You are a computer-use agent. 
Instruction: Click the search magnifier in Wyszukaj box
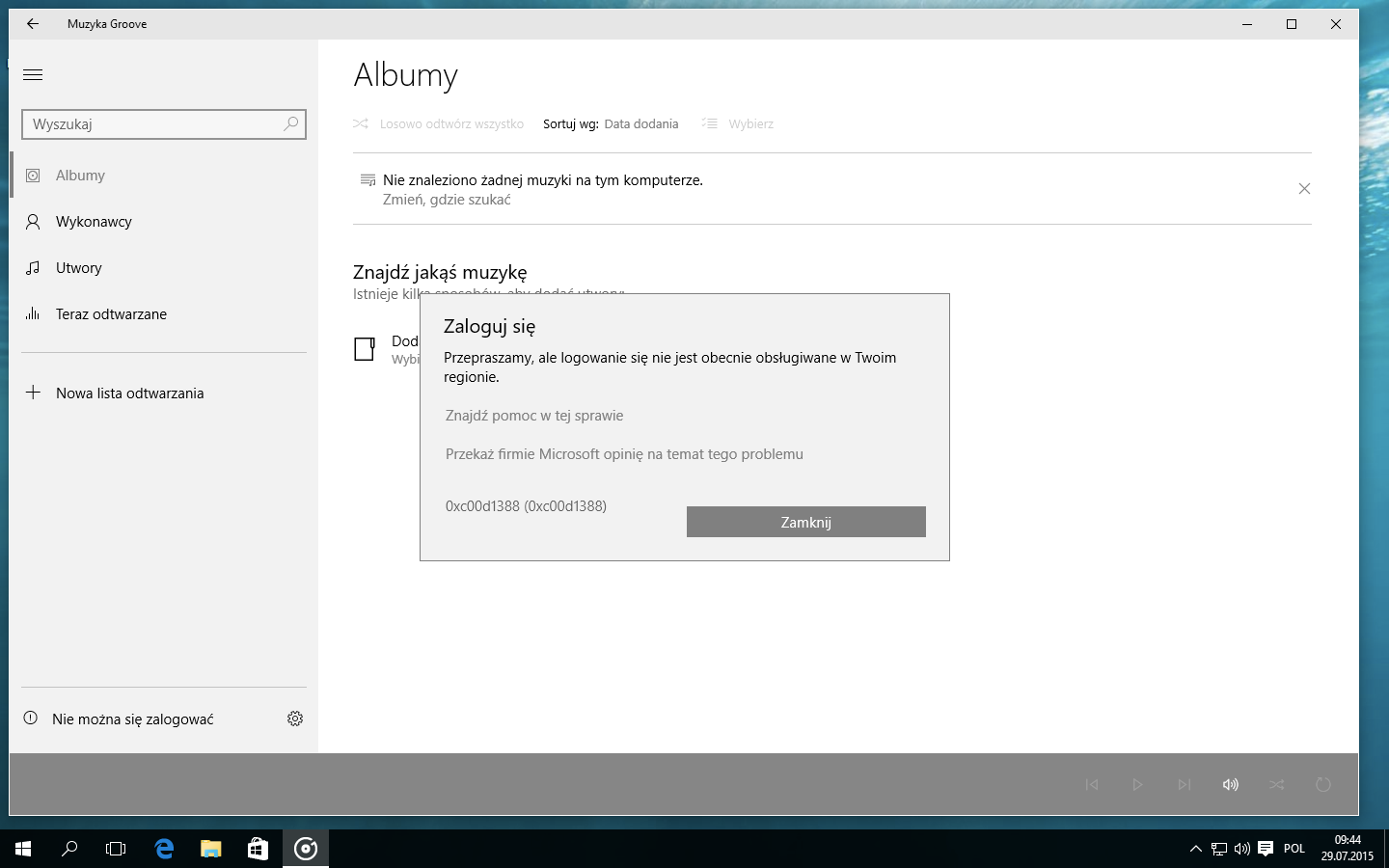click(x=291, y=123)
